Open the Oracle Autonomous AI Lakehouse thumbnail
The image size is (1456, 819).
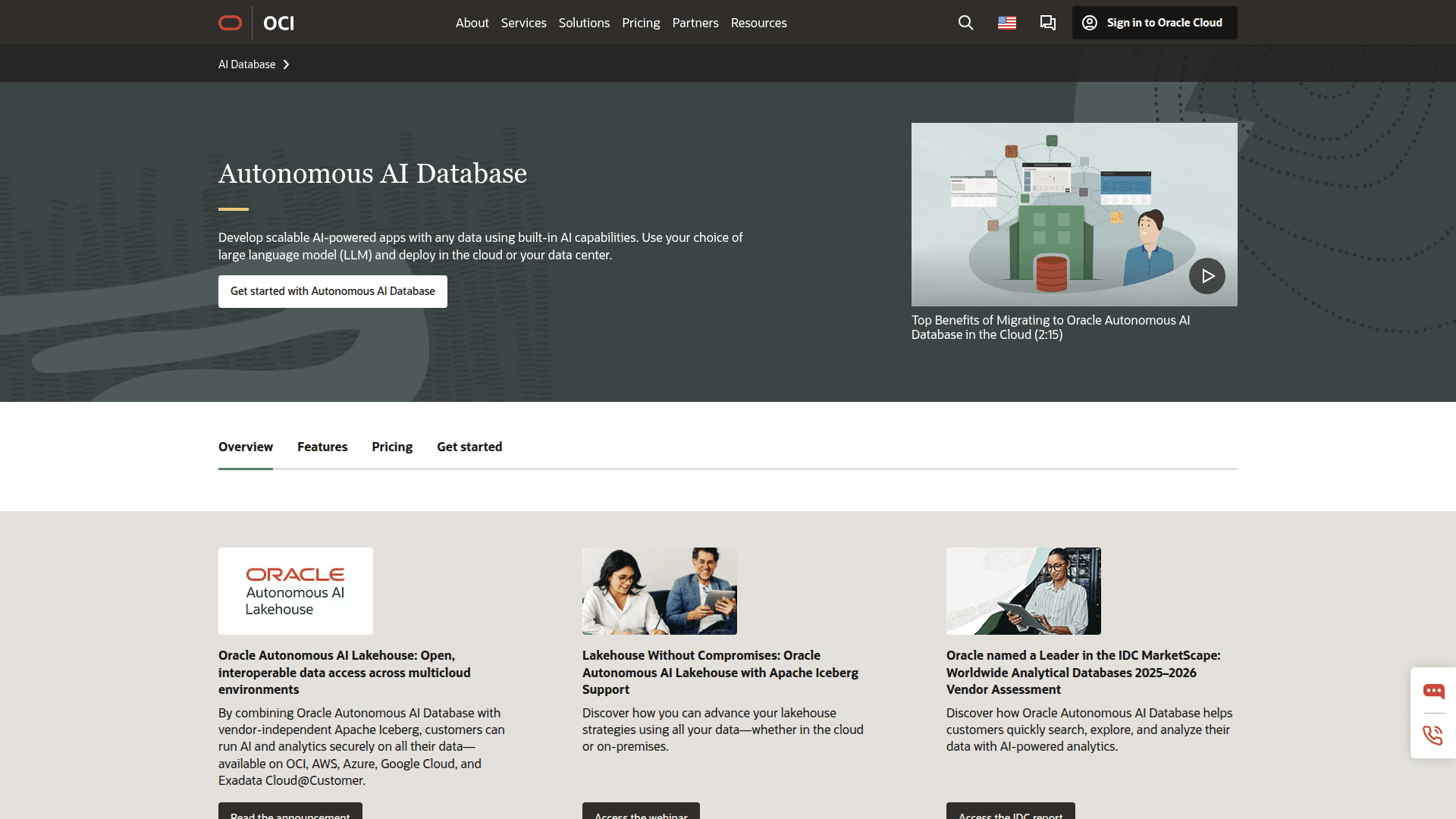coord(295,591)
